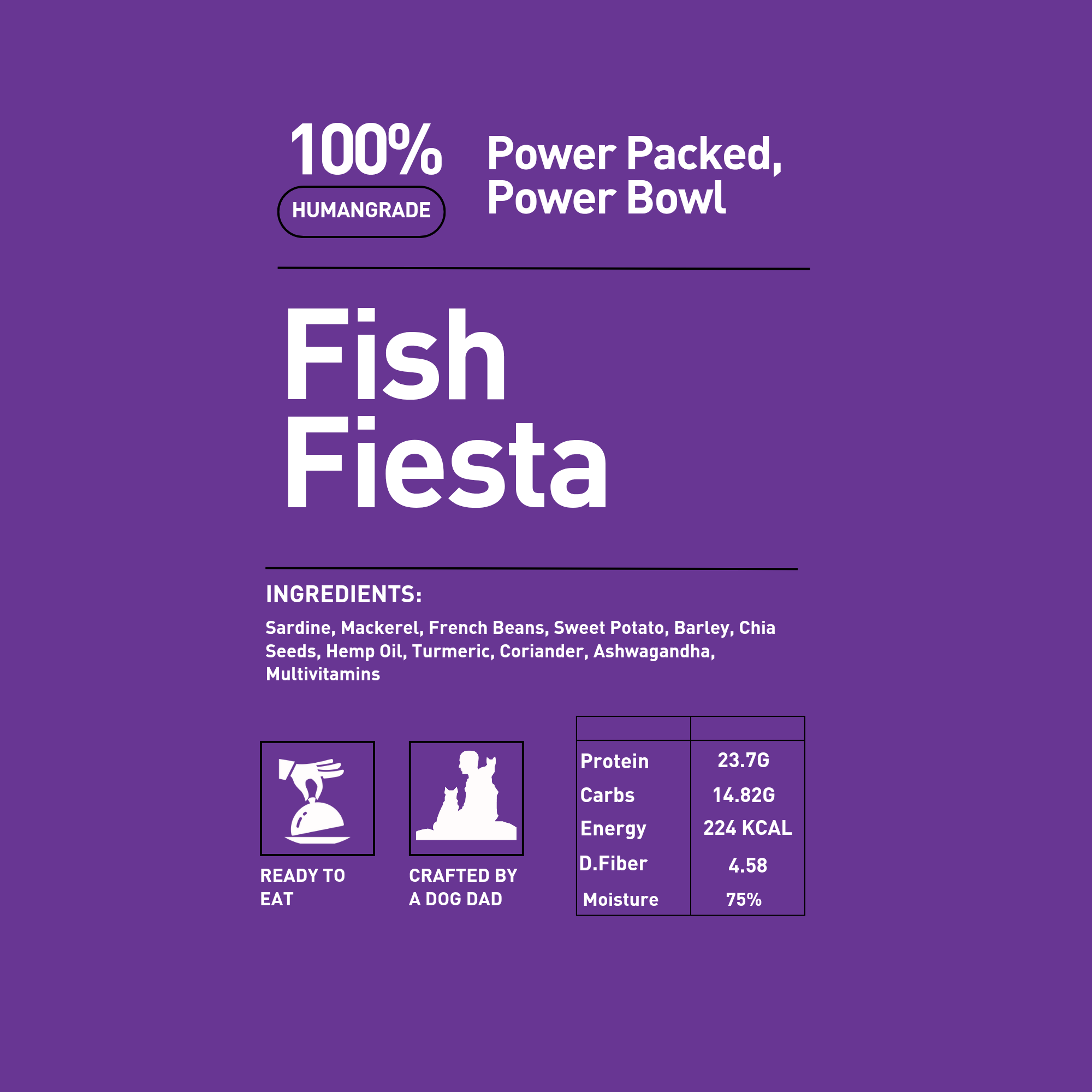Click the 23.7G protein value
1092x1092 pixels.
[x=743, y=760]
